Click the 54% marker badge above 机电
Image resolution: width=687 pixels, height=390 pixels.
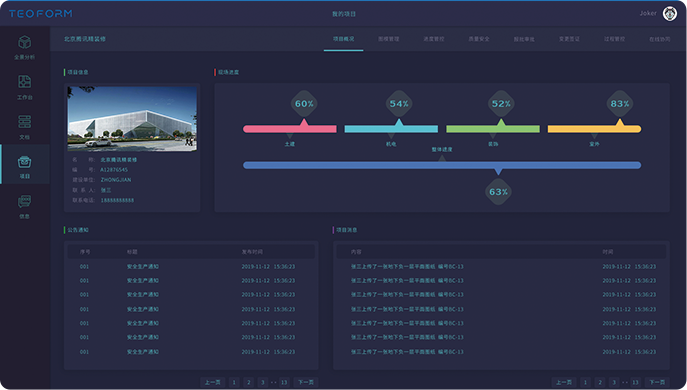click(x=399, y=104)
